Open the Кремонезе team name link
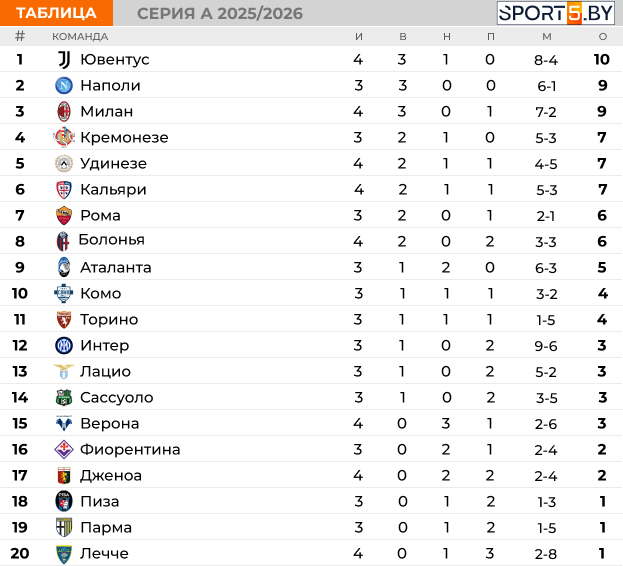 [x=124, y=137]
